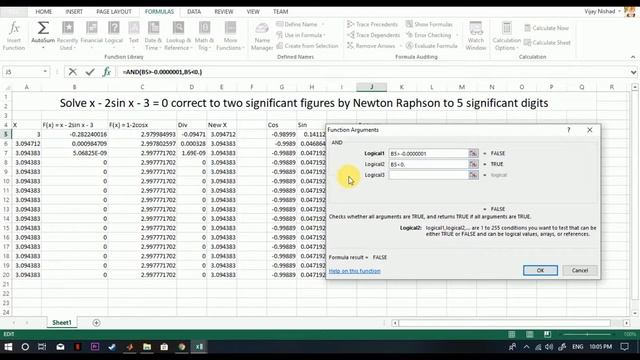The height and width of the screenshot is (360, 640).
Task: Click cell B5 value -0.282240016
Action: click(75, 134)
